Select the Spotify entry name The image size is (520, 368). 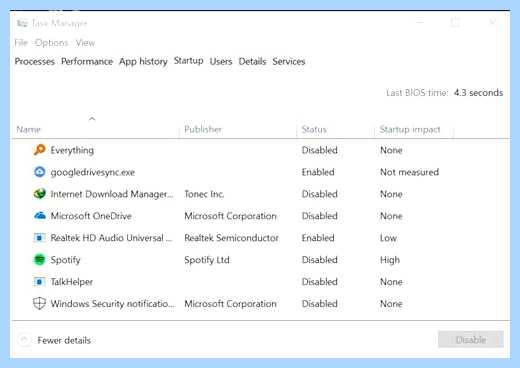(x=65, y=260)
